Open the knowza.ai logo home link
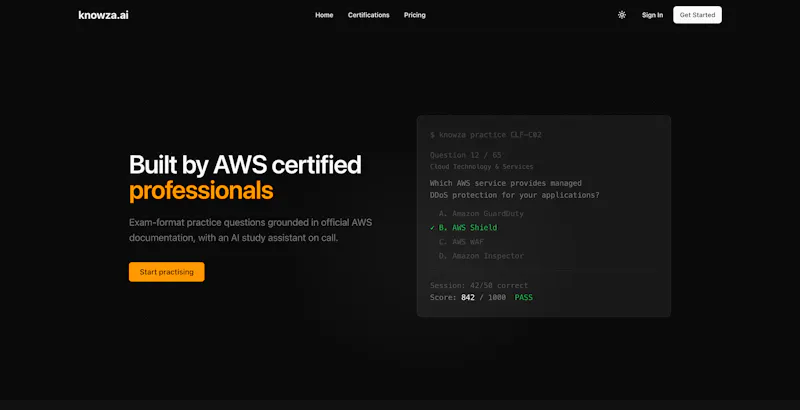 pos(104,15)
